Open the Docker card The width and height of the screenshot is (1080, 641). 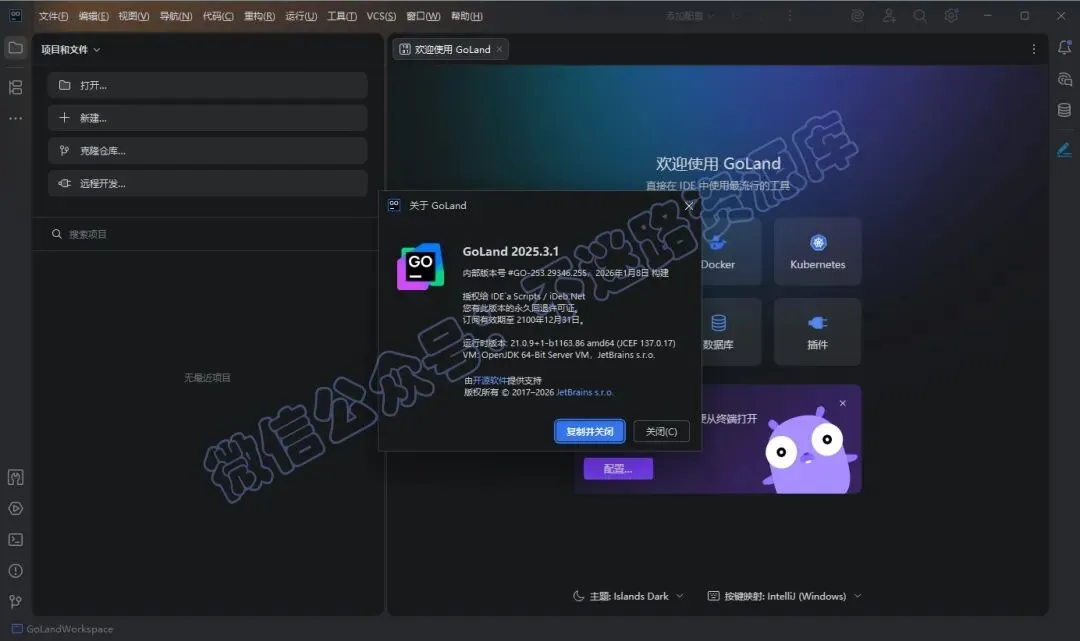tap(731, 251)
